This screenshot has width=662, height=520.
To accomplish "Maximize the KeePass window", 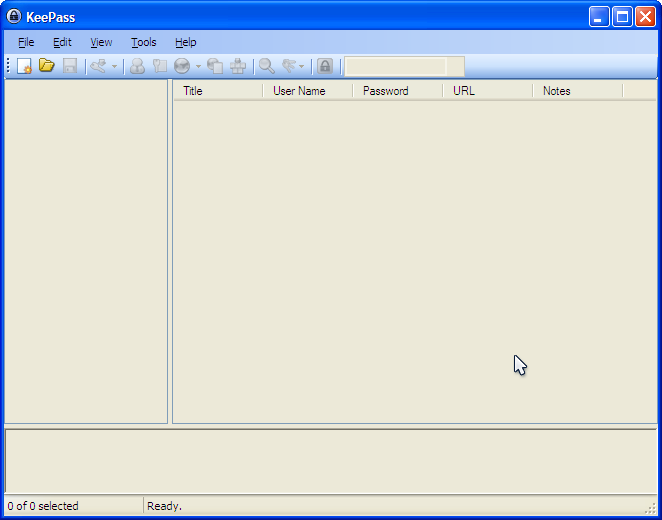I will point(622,17).
